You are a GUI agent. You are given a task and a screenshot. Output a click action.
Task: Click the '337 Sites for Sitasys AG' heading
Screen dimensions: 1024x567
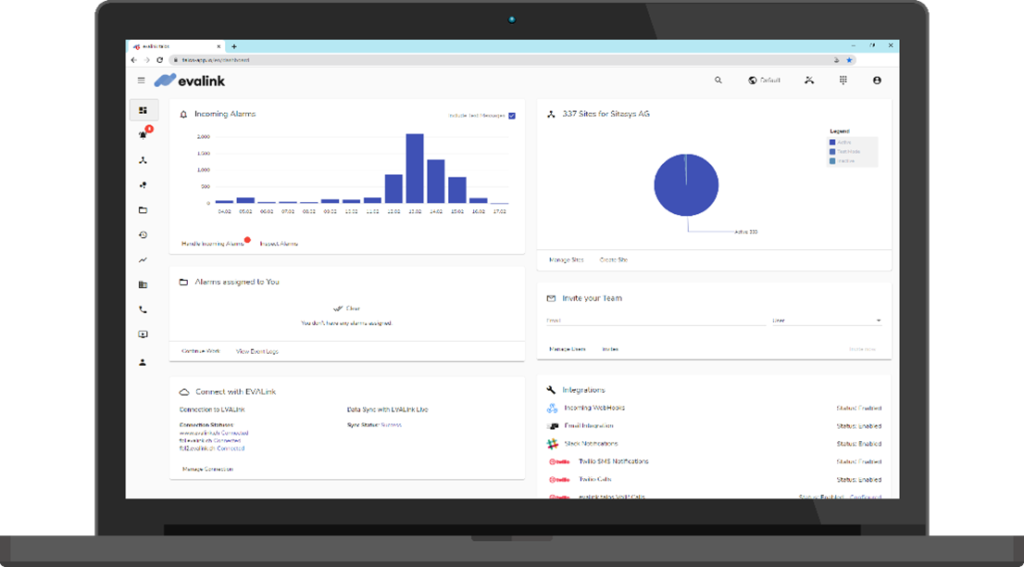click(606, 114)
